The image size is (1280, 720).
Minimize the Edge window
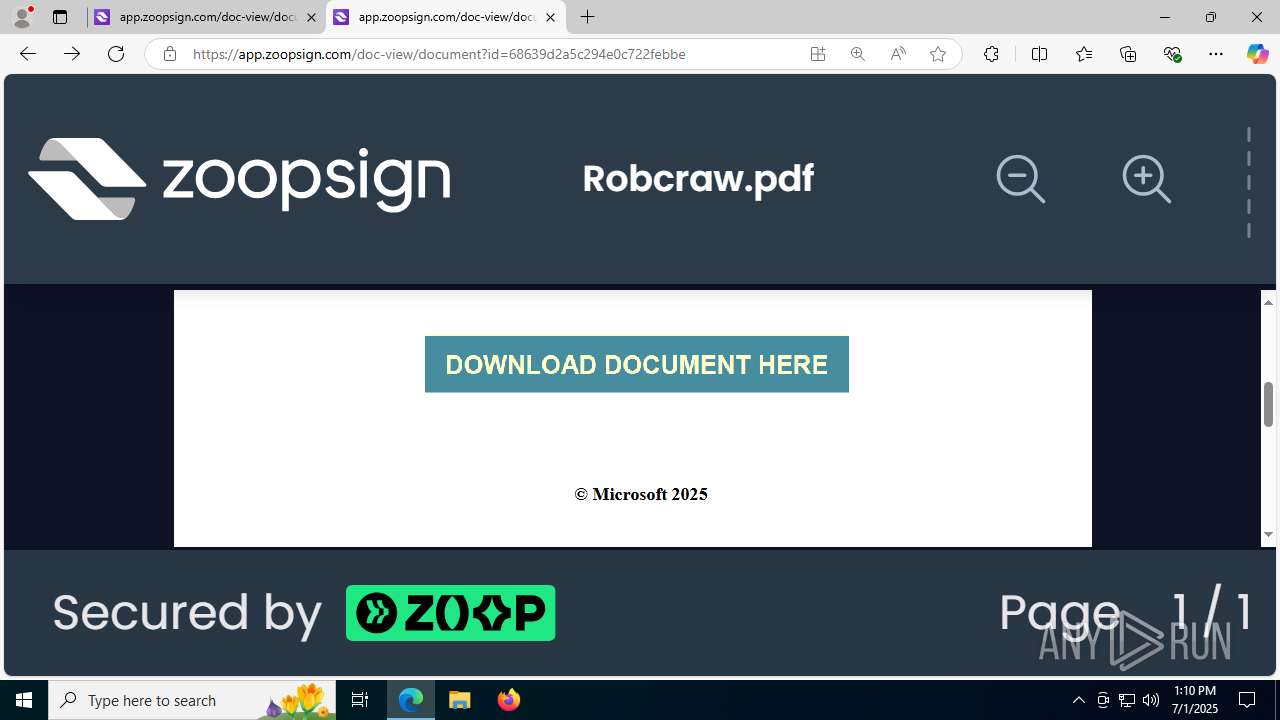1165,17
